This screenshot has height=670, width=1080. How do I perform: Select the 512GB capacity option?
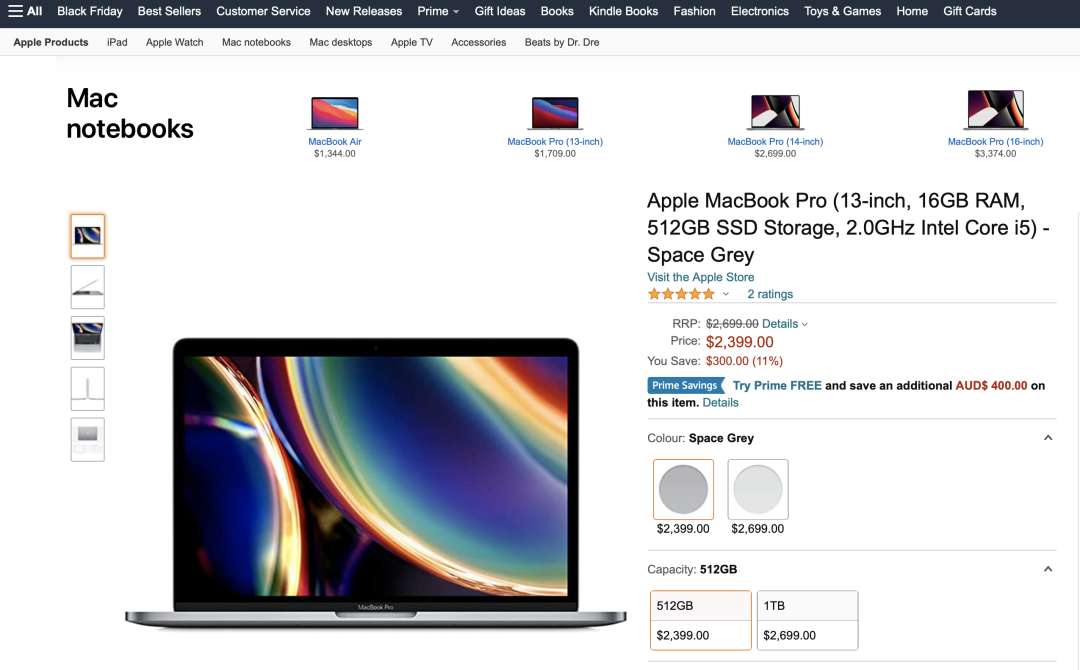pyautogui.click(x=700, y=620)
